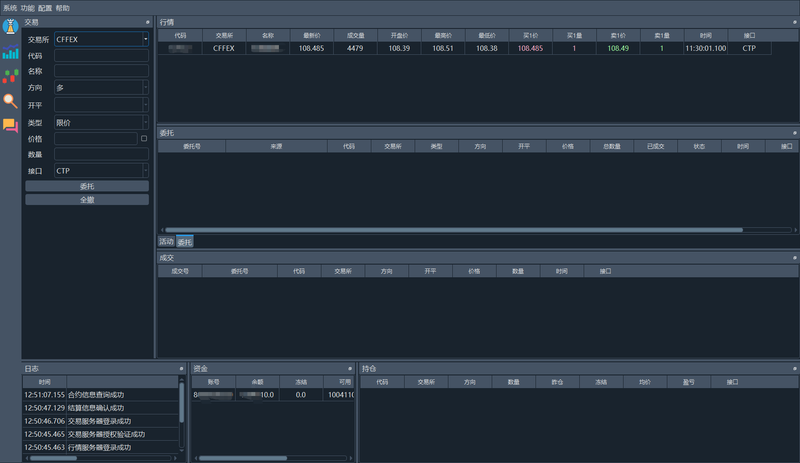
Task: Sort 行情 table by 最高价 column header
Action: [443, 36]
